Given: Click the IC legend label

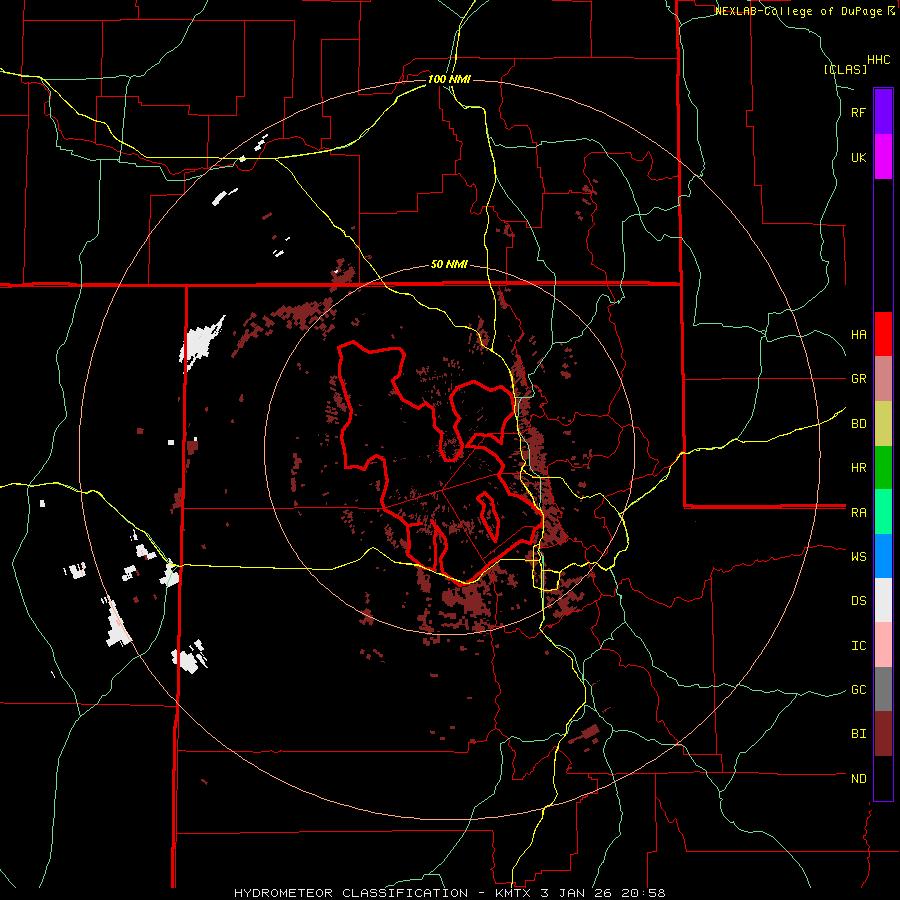Looking at the screenshot, I should (858, 646).
